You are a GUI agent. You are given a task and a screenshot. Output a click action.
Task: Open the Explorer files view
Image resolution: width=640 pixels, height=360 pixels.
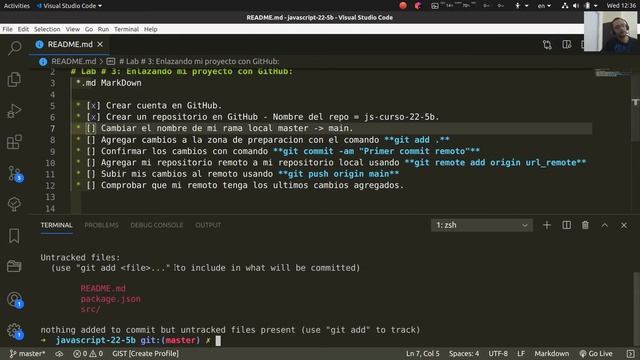click(x=14, y=79)
